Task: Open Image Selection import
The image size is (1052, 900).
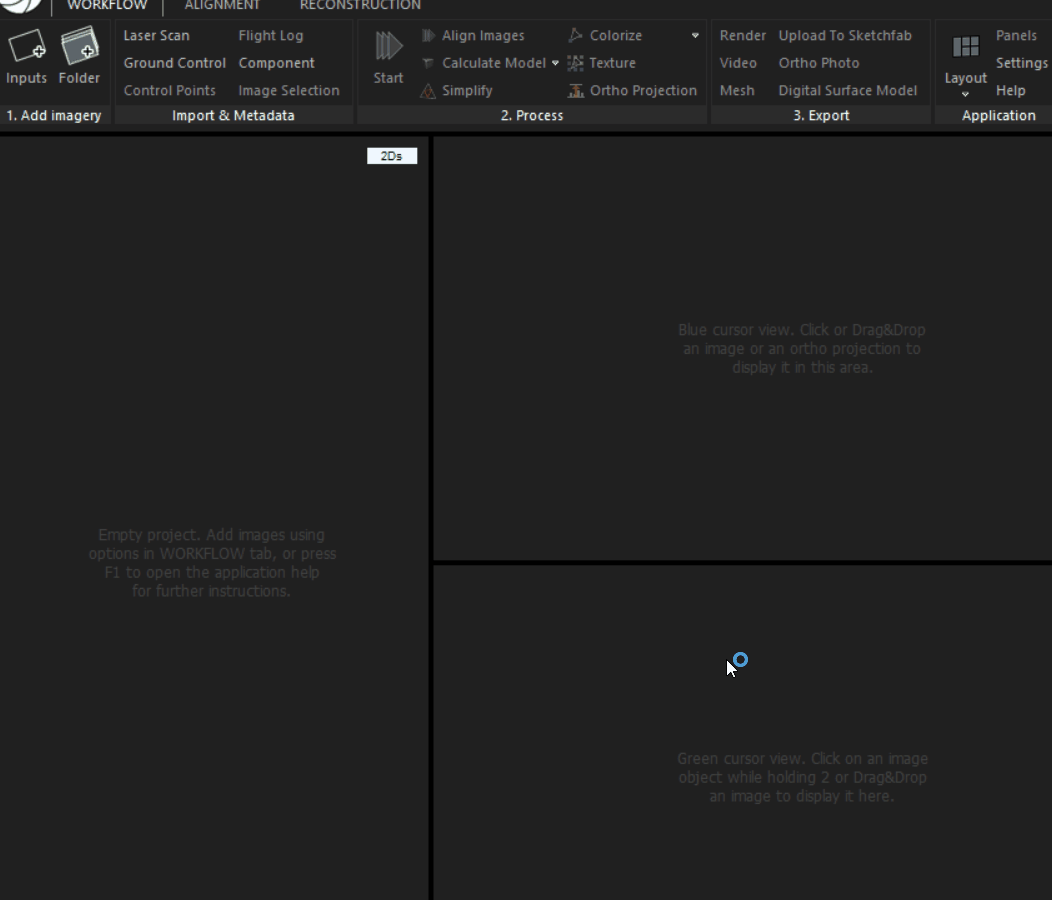Action: click(x=289, y=91)
